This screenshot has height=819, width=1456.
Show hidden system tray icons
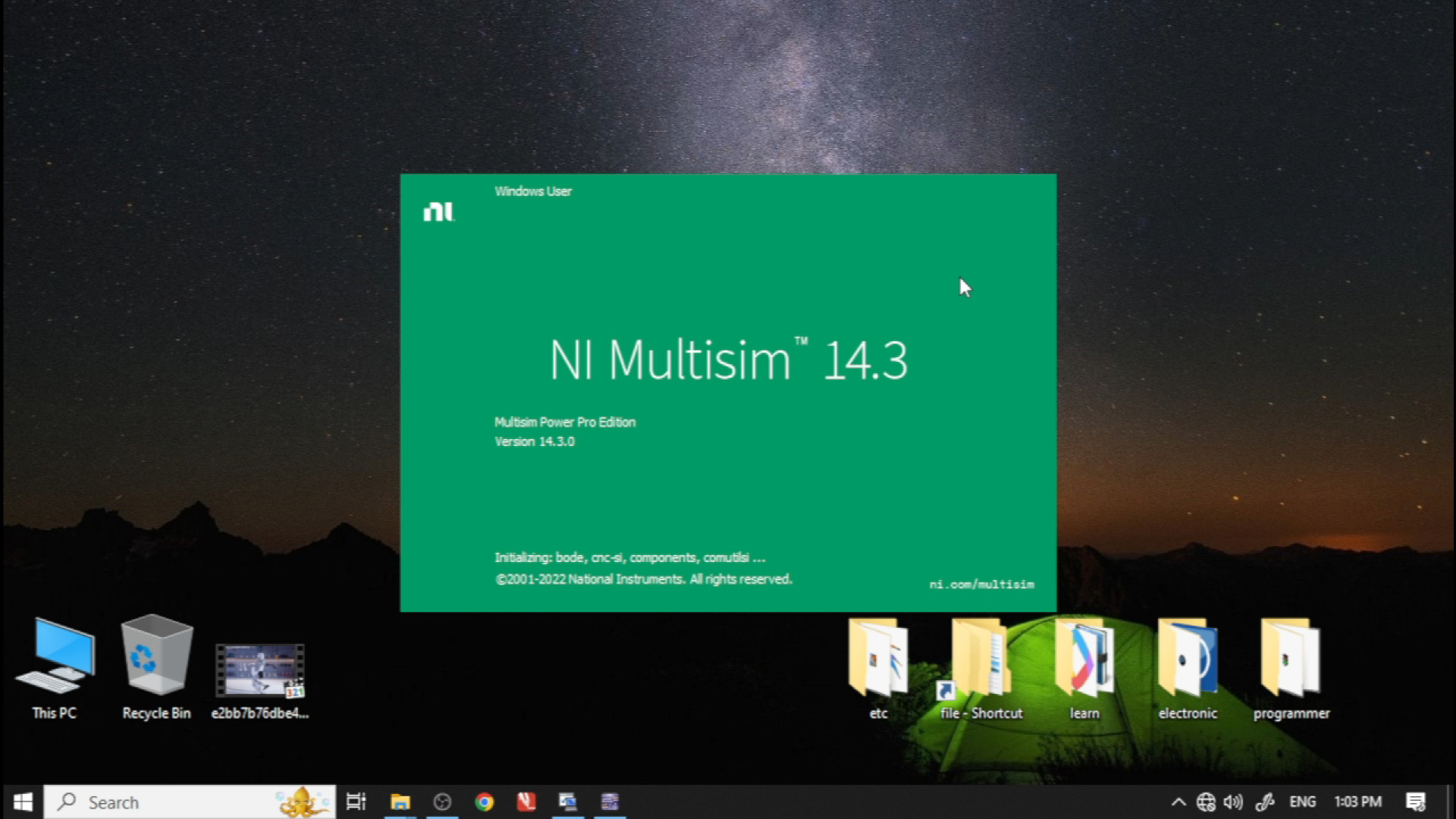pyautogui.click(x=1178, y=802)
